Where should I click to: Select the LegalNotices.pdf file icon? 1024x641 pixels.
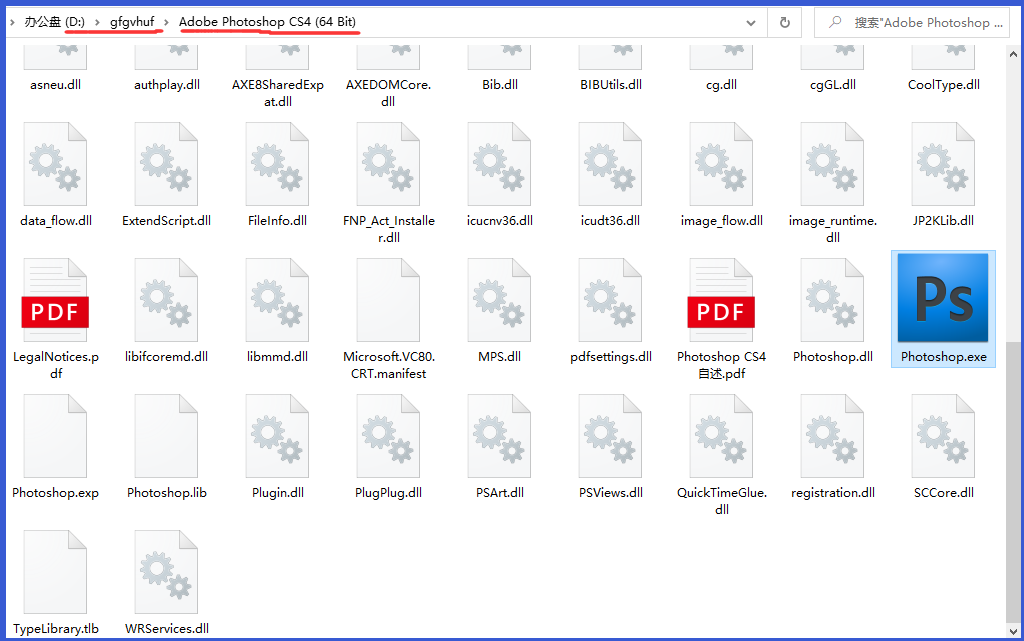coord(55,299)
